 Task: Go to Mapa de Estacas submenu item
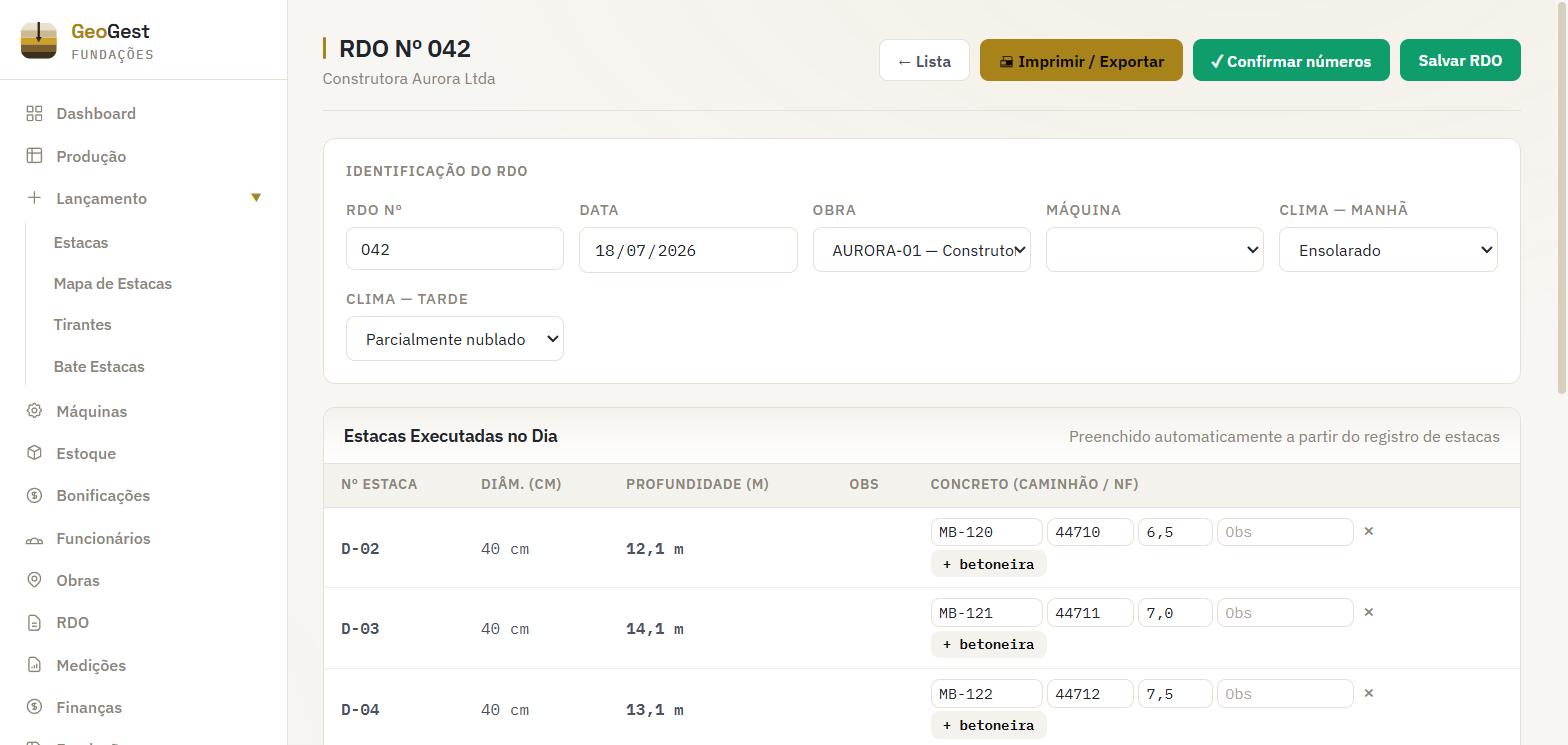tap(113, 284)
